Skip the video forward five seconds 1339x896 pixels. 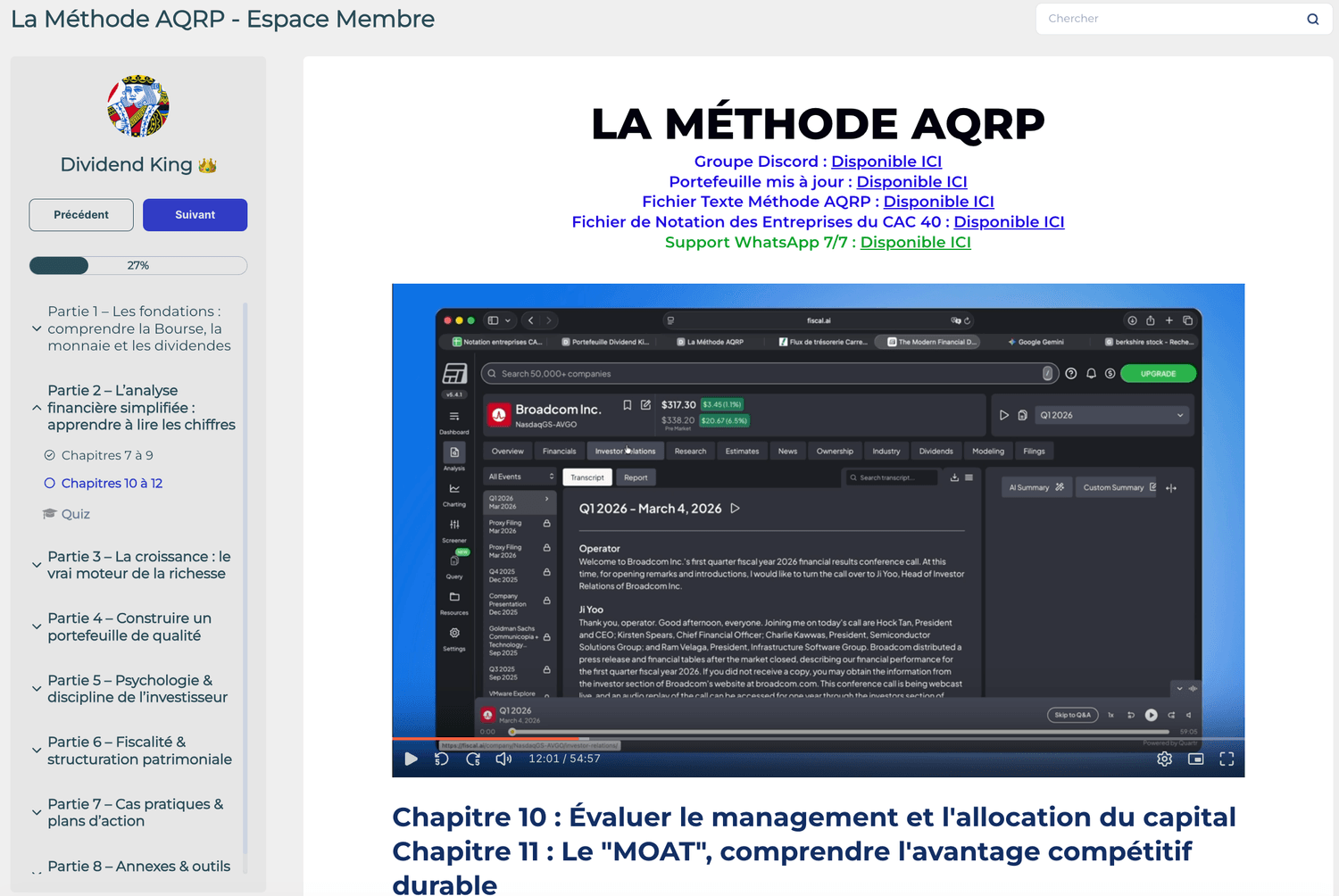click(473, 759)
